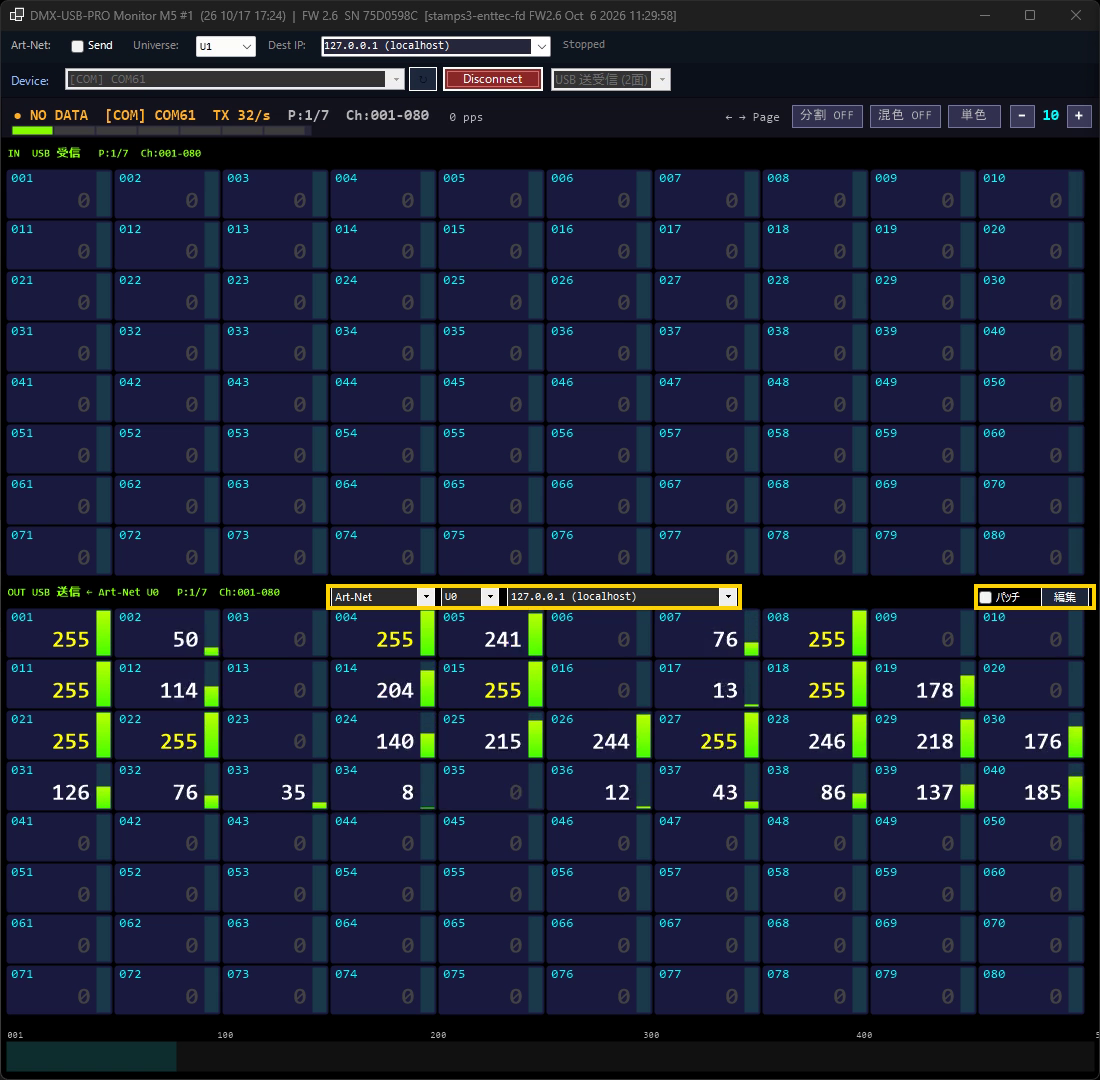
Task: Click the app icon in the title bar
Action: point(16,15)
